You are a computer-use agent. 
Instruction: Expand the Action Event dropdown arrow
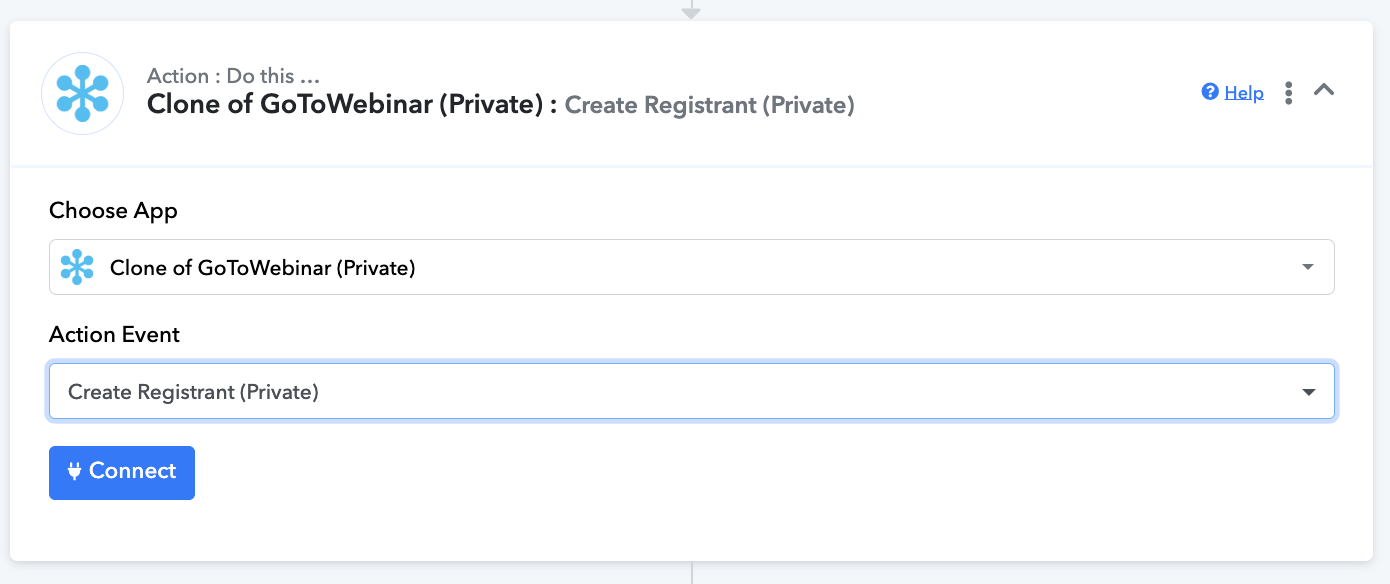[x=1308, y=392]
